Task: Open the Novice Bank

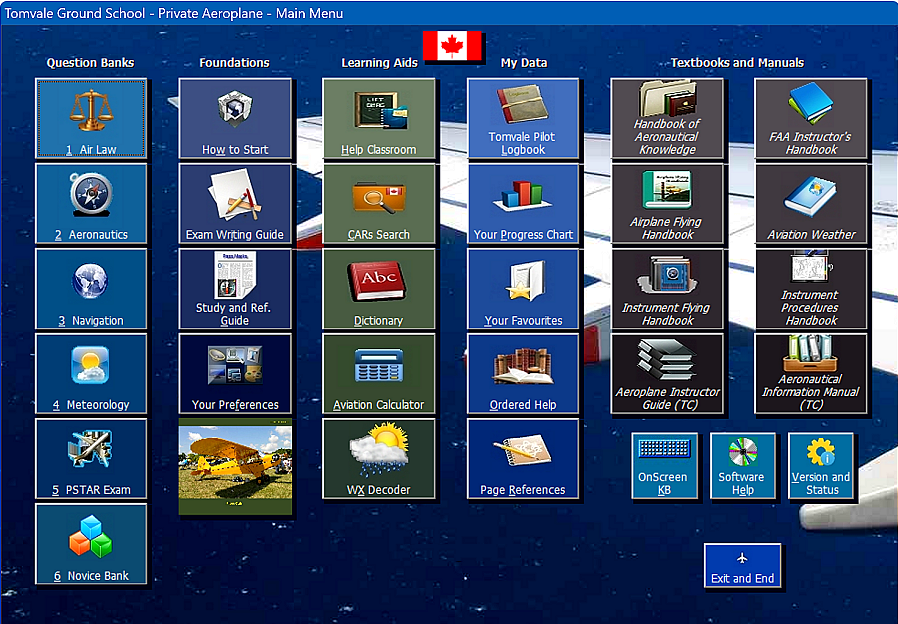Action: (x=91, y=543)
